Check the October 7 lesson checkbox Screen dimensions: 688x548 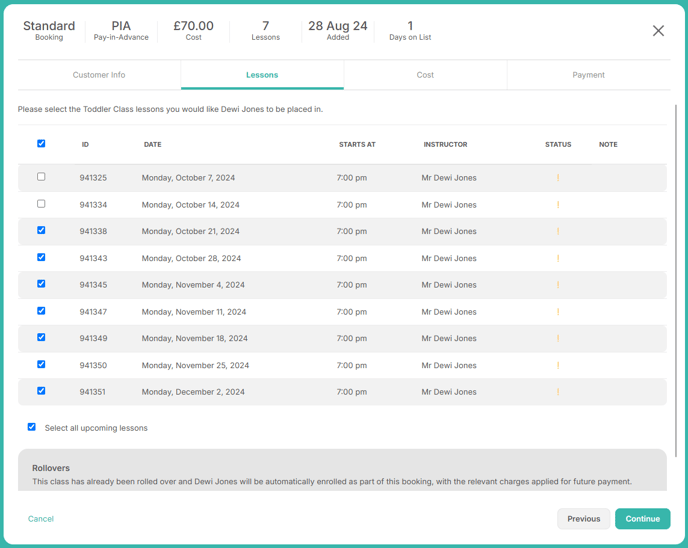(41, 176)
